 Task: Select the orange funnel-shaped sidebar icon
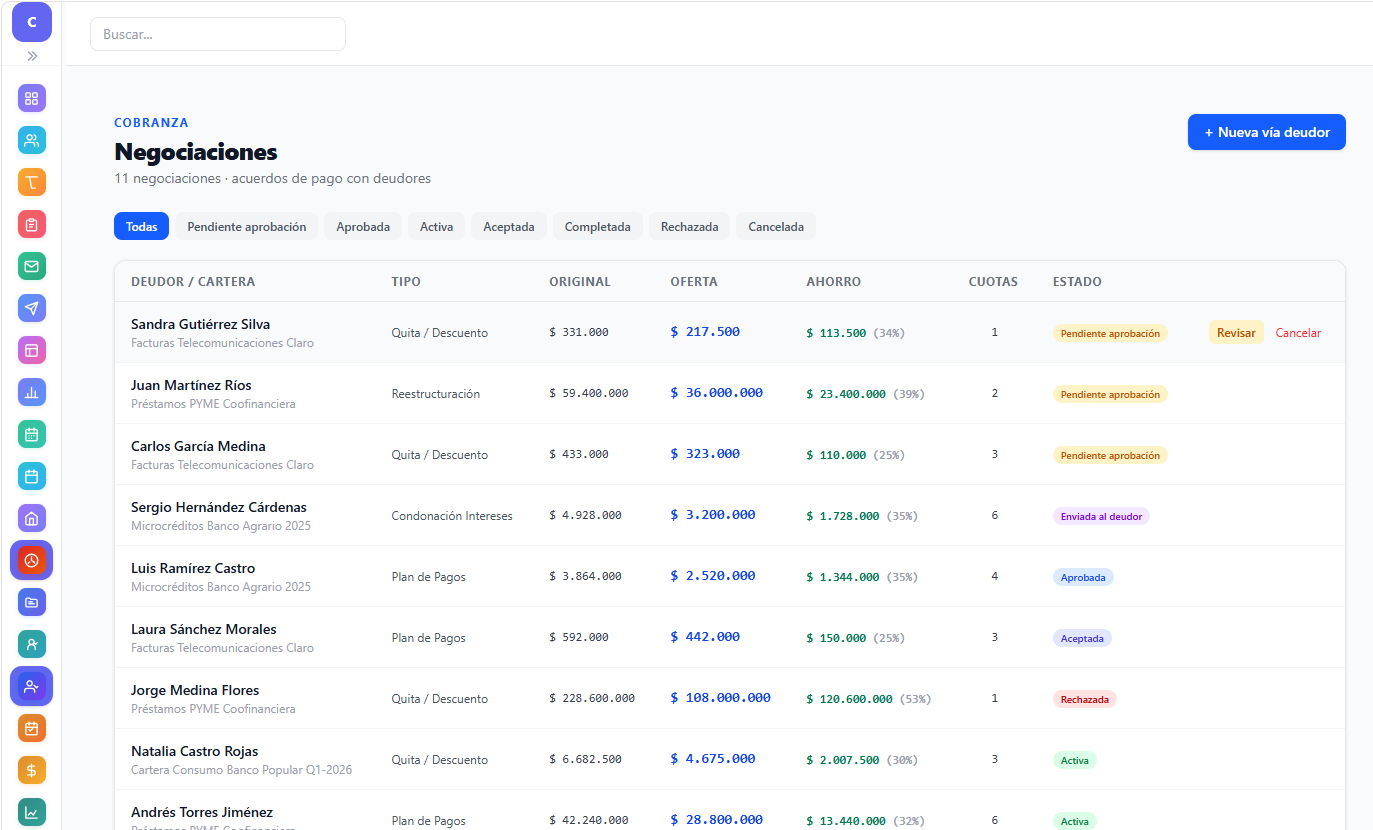point(32,182)
